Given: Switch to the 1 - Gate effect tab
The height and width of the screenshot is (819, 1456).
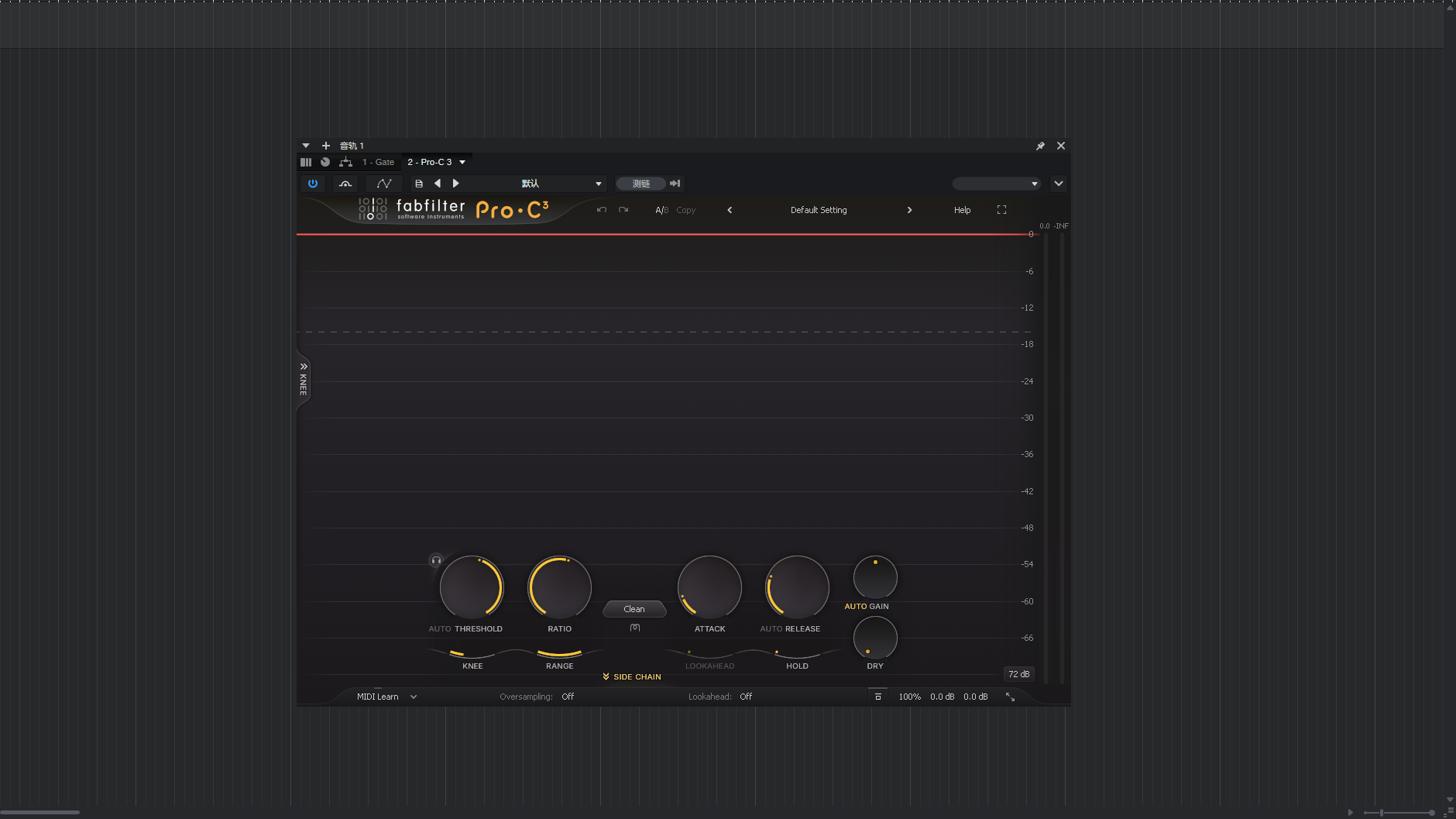Looking at the screenshot, I should click(379, 162).
